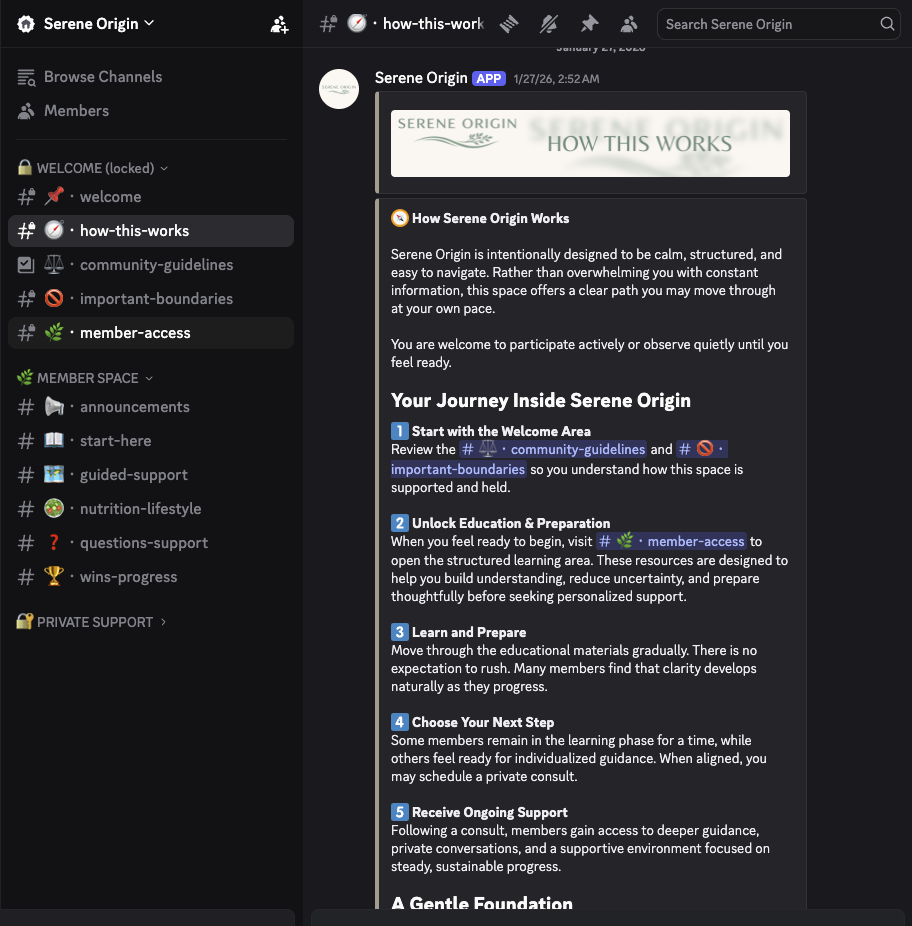This screenshot has height=926, width=912.
Task: Click the Browse Channels icon
Action: pos(27,77)
